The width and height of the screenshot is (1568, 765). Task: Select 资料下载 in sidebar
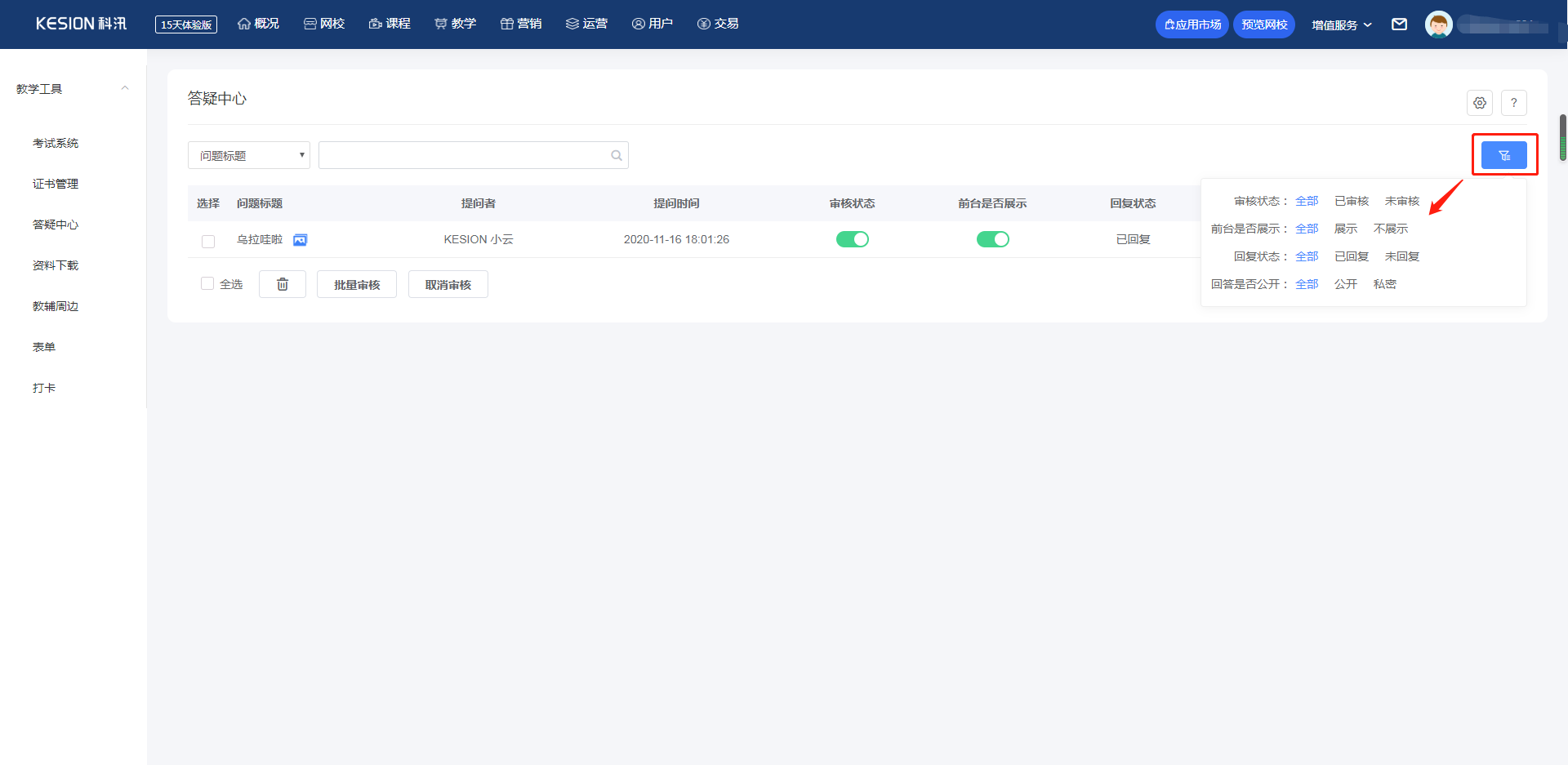(x=56, y=265)
